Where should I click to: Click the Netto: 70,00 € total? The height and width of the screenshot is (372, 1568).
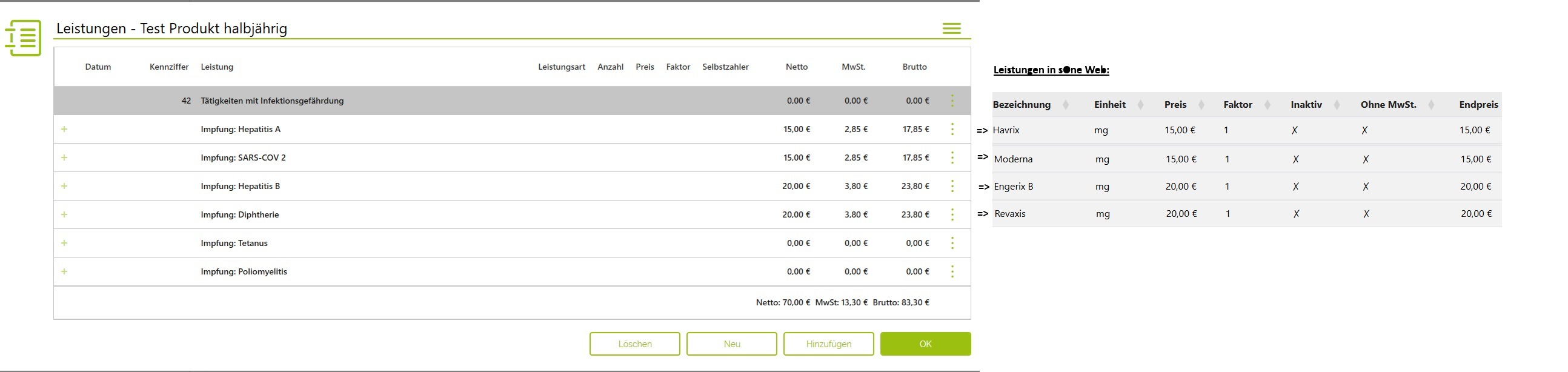pos(783,302)
